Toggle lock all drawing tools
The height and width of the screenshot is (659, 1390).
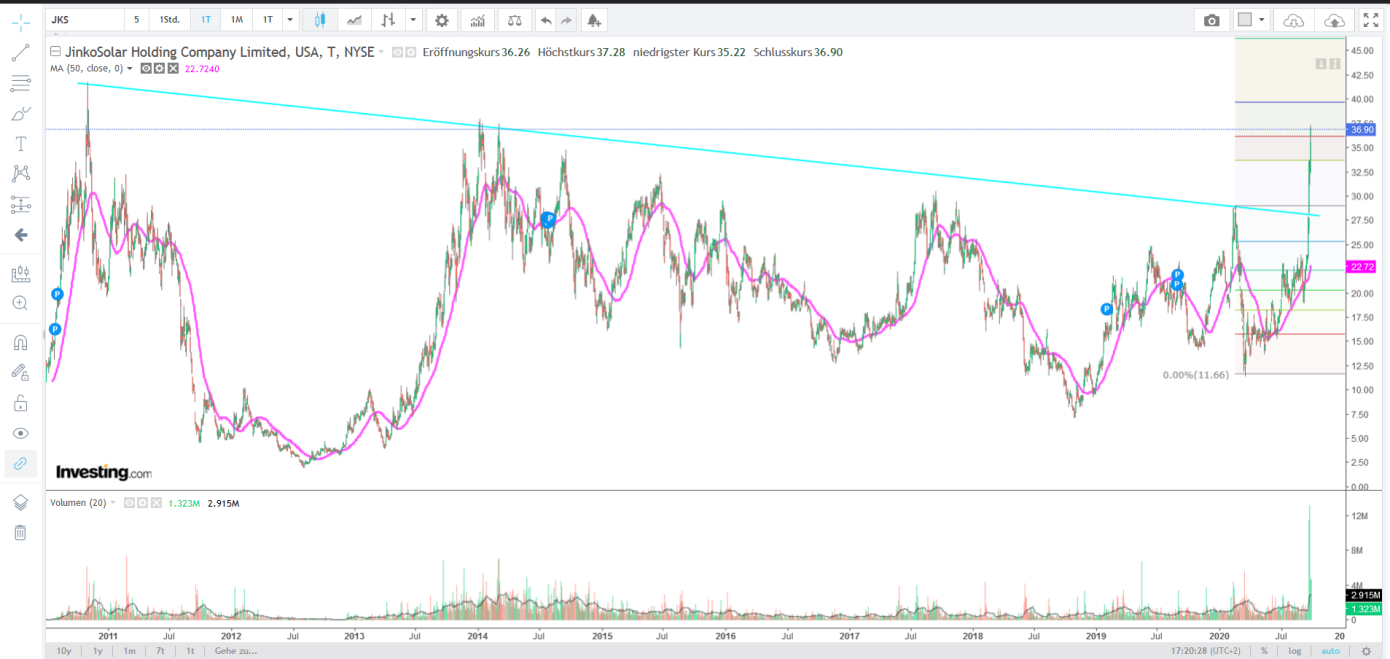[x=20, y=403]
